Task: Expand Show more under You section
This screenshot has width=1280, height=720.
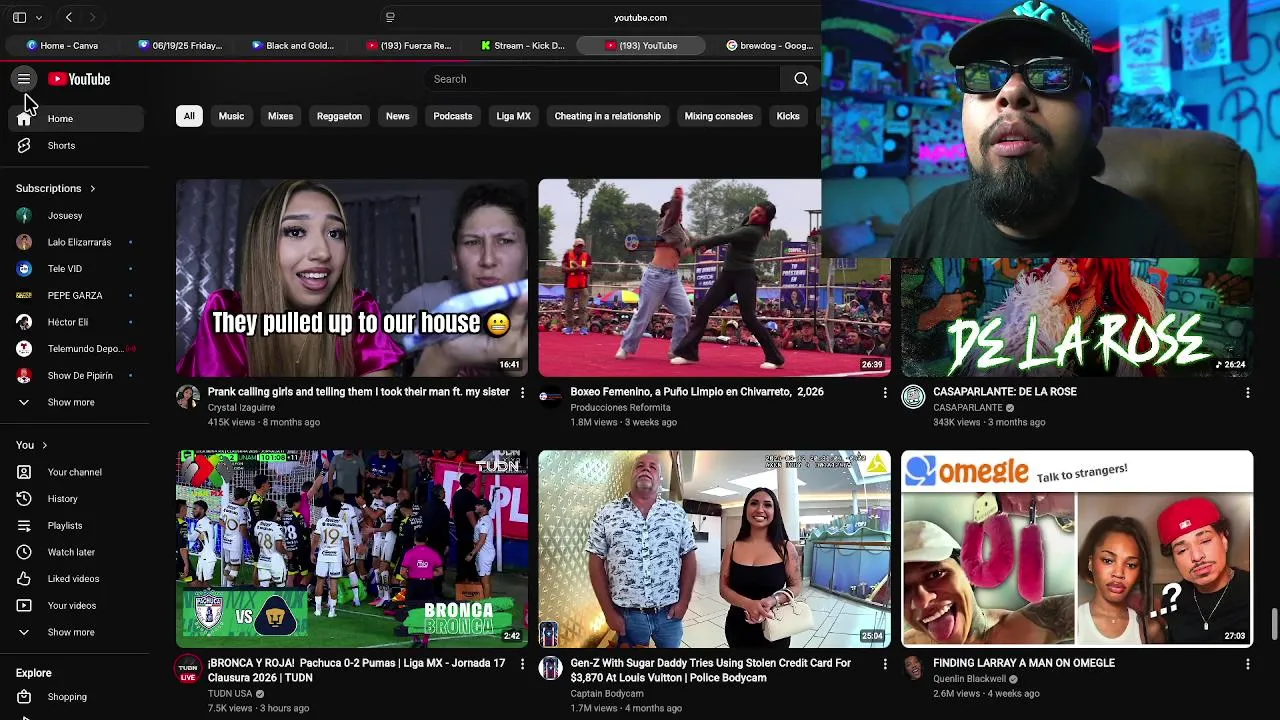Action: 77,633
